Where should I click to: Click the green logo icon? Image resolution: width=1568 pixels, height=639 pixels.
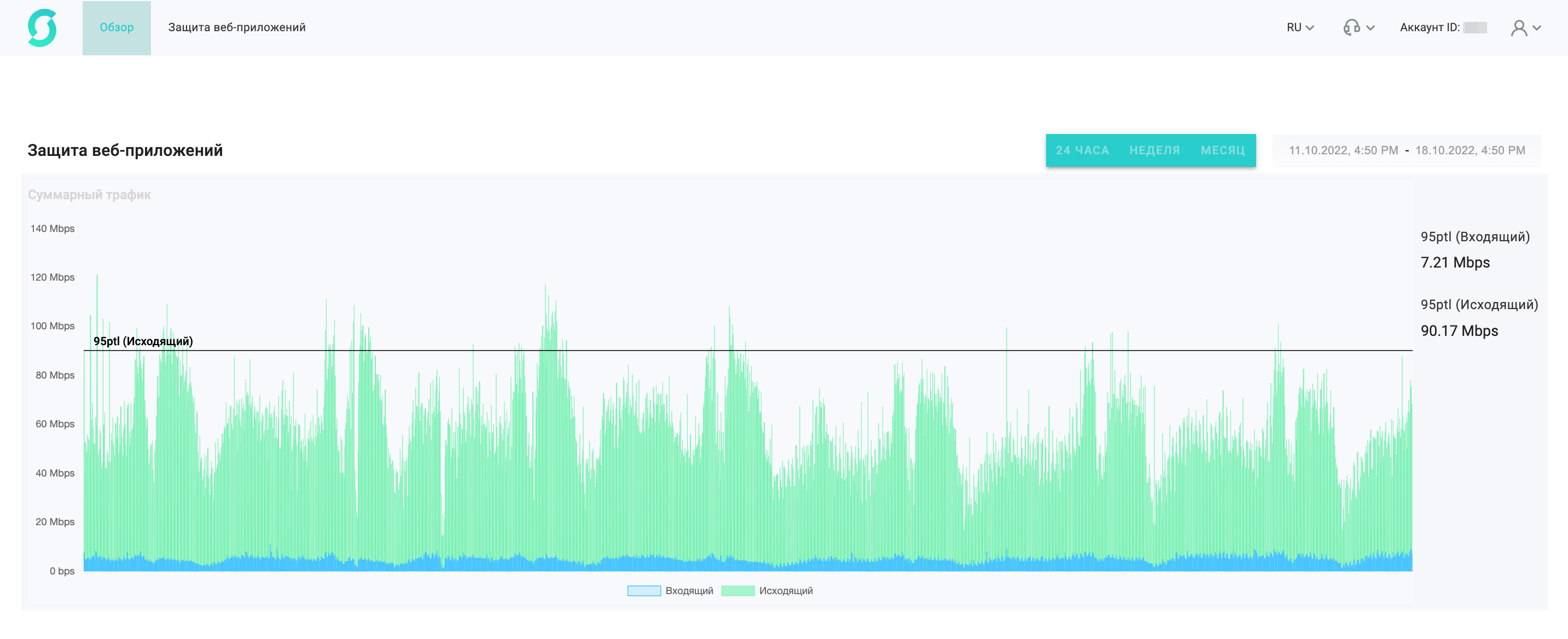tap(42, 27)
